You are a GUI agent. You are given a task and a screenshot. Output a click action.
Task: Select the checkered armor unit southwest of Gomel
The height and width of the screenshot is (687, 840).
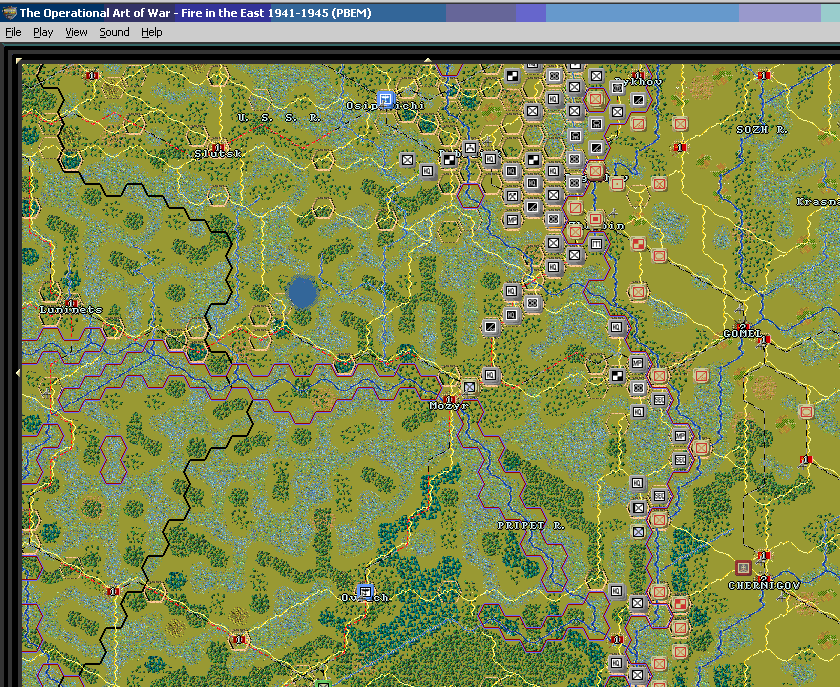(x=617, y=376)
